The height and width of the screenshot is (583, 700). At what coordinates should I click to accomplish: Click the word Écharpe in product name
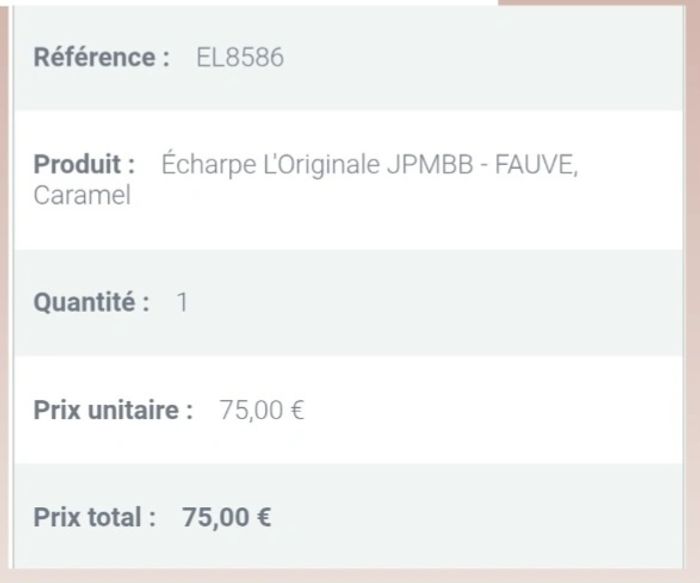point(208,165)
